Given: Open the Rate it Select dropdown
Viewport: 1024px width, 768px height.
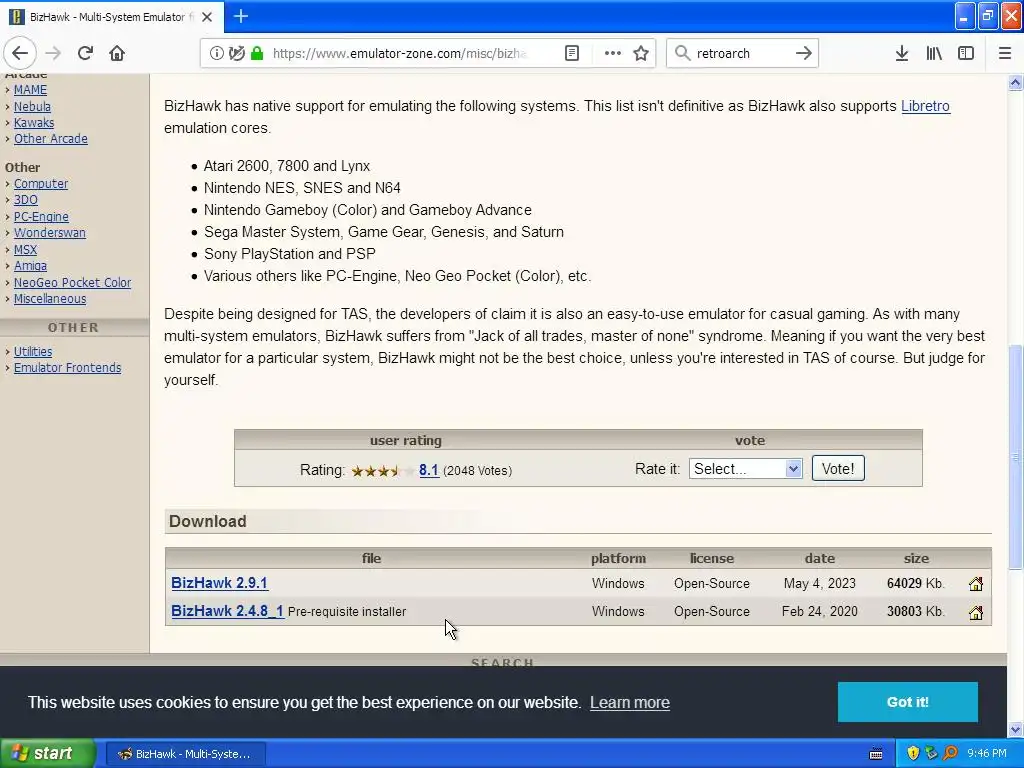Looking at the screenshot, I should [x=745, y=468].
